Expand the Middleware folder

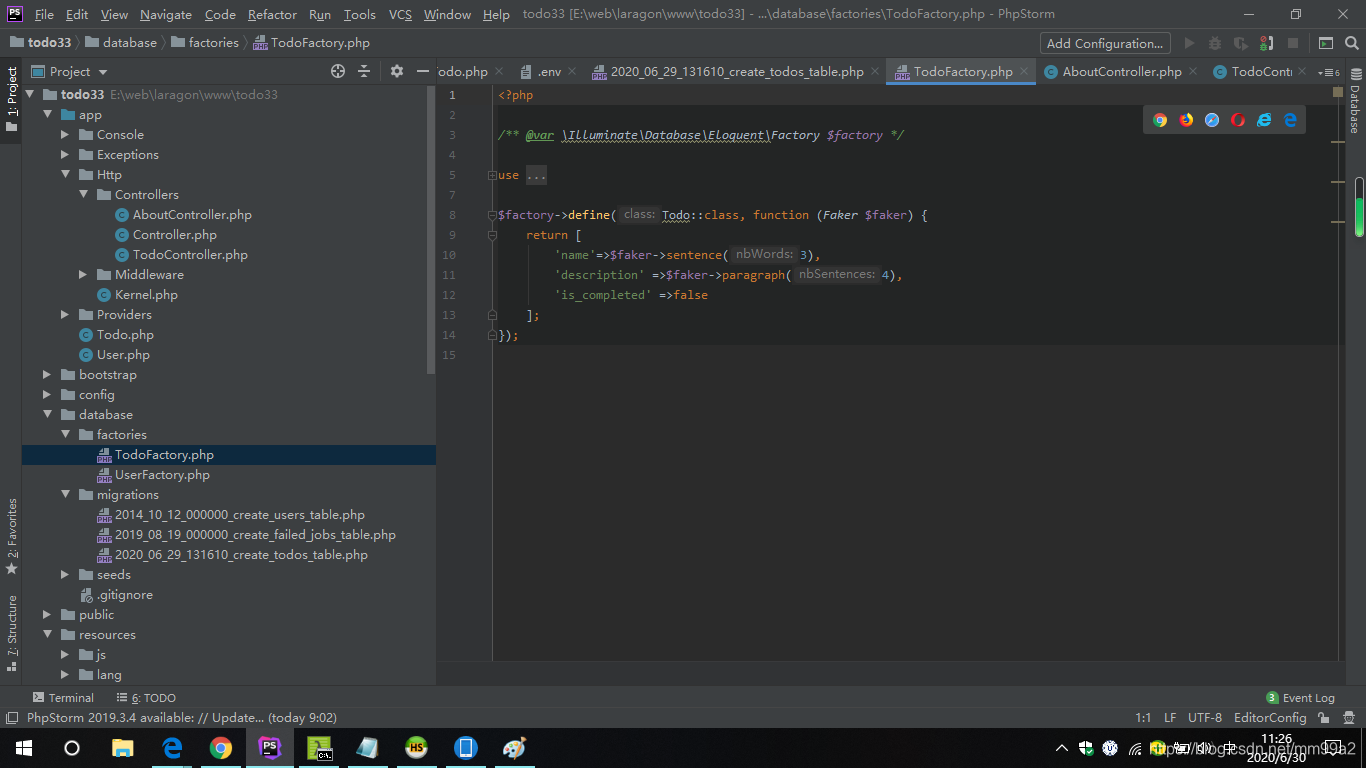pos(83,275)
